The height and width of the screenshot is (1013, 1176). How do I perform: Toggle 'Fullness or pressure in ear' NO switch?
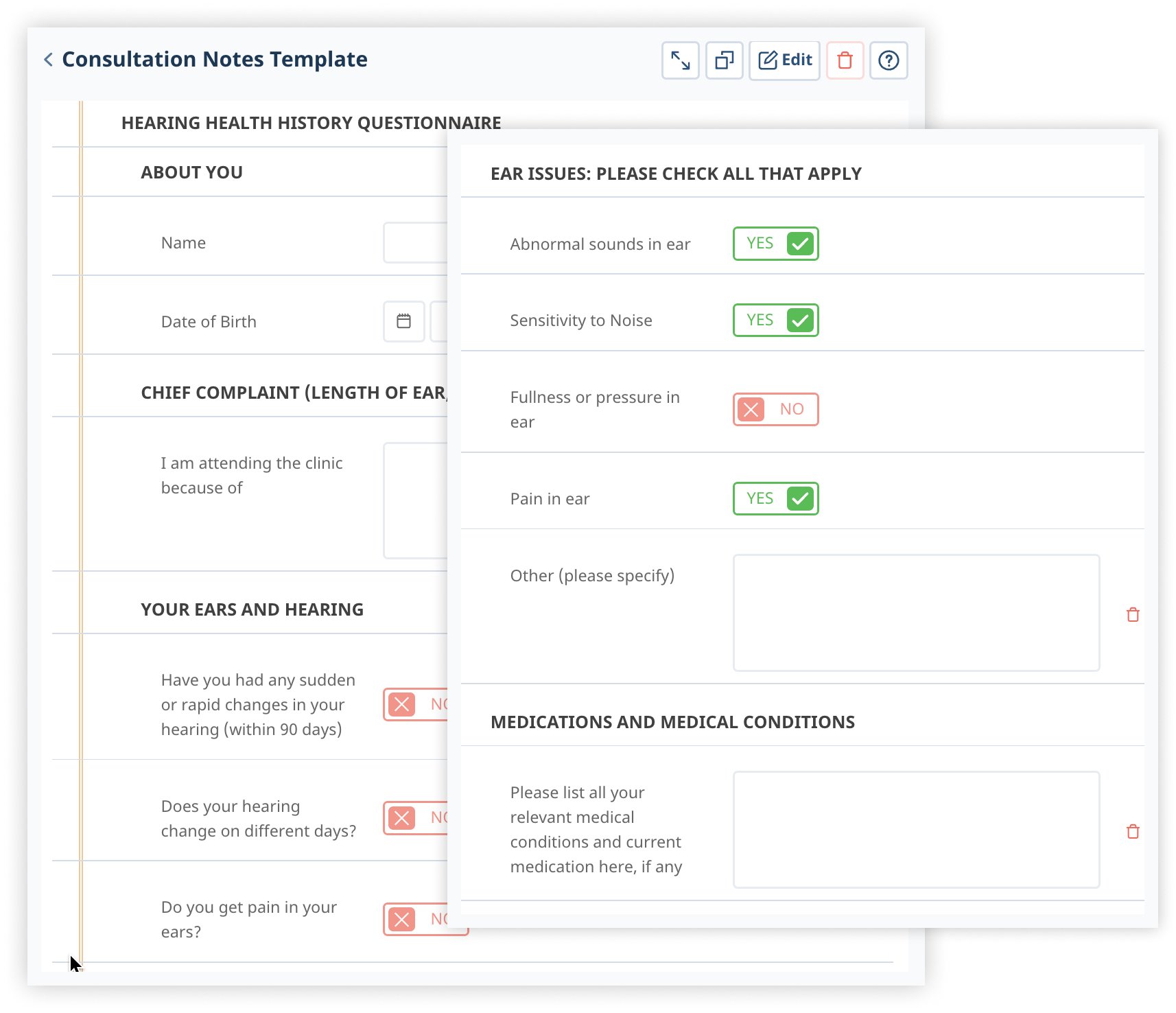[x=775, y=409]
